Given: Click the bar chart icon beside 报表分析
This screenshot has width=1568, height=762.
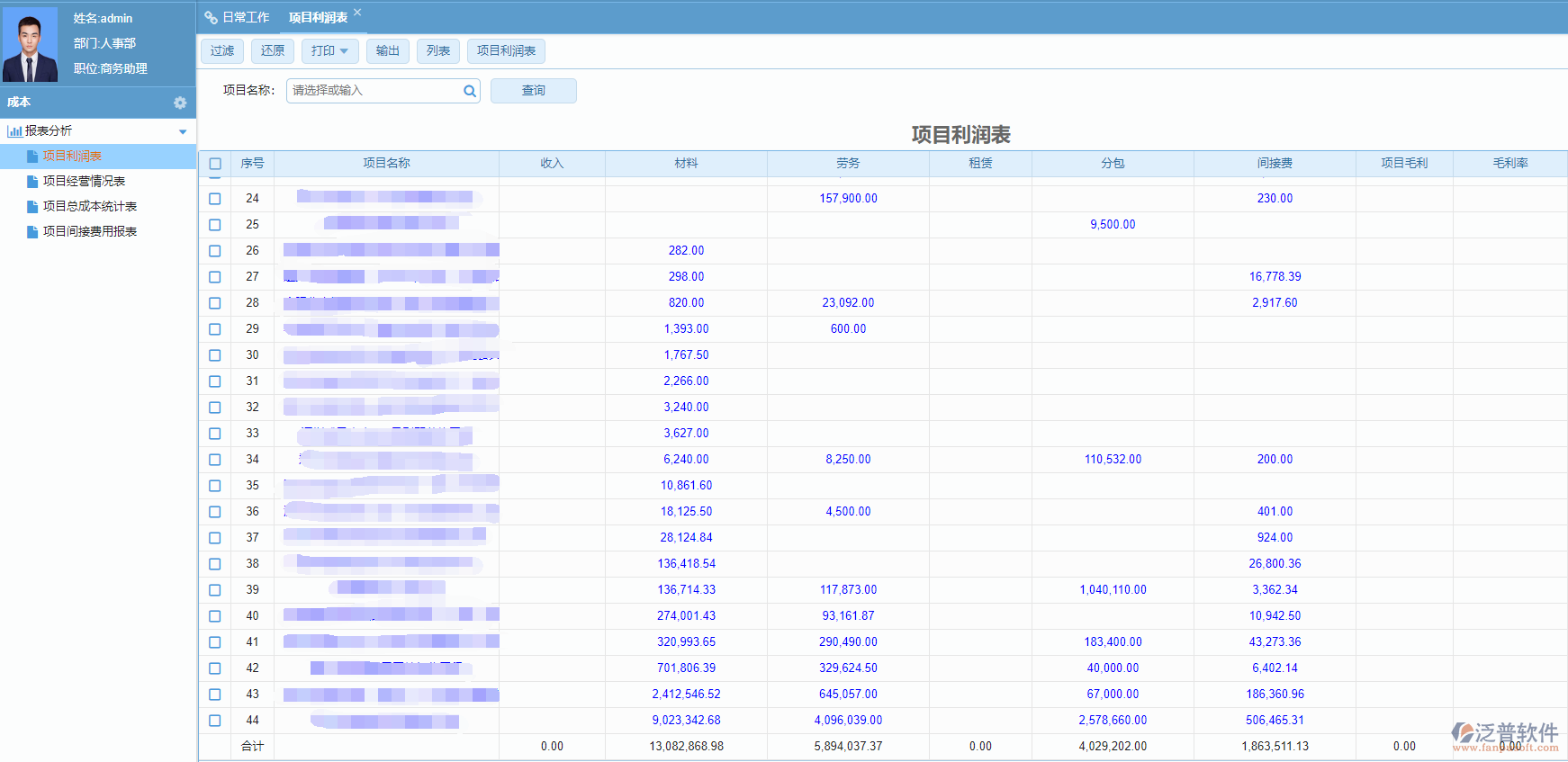Looking at the screenshot, I should point(14,131).
